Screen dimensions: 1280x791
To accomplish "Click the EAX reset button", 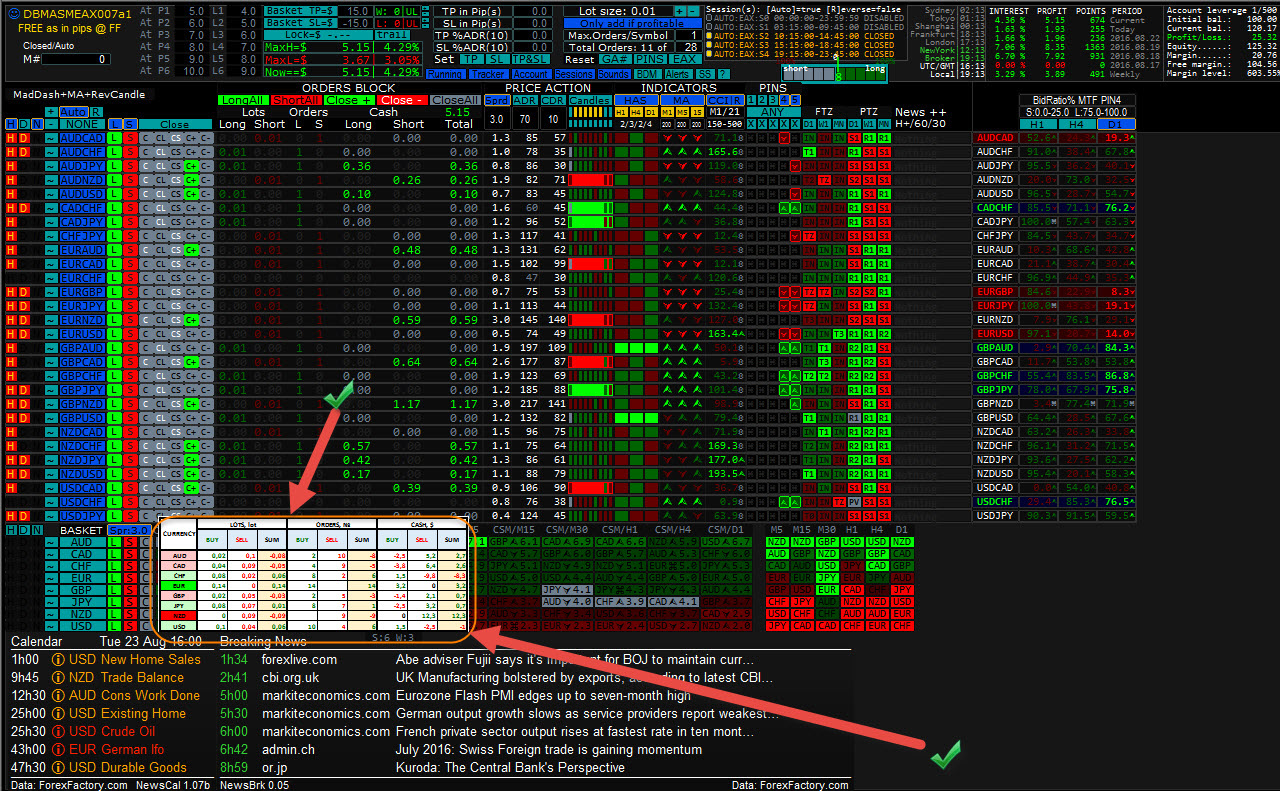I will tap(685, 59).
